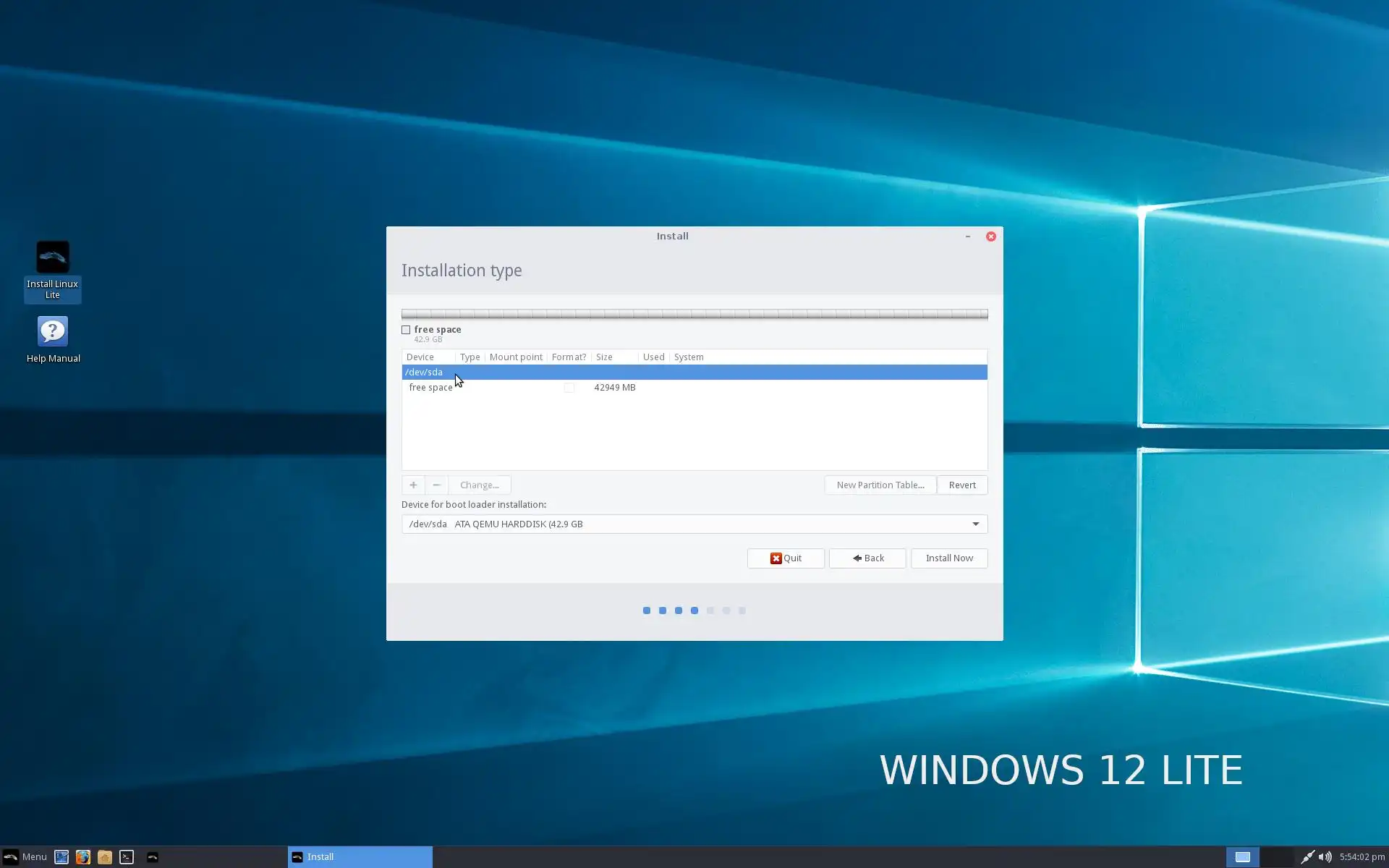Click the New Partition Table button
This screenshot has height=868, width=1389.
pyautogui.click(x=880, y=485)
